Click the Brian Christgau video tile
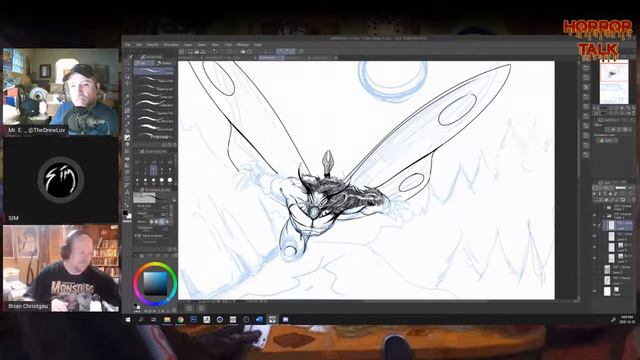This screenshot has width=640, height=360. (x=61, y=268)
